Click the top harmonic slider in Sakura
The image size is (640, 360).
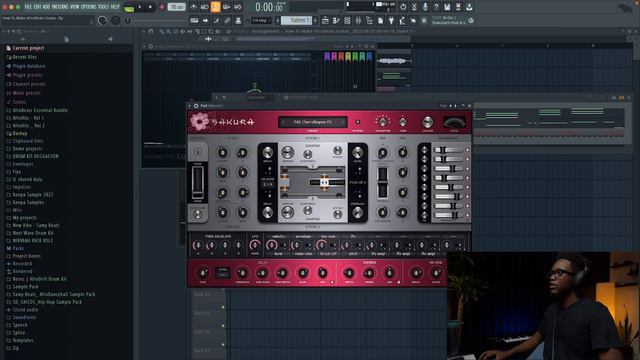tap(449, 150)
